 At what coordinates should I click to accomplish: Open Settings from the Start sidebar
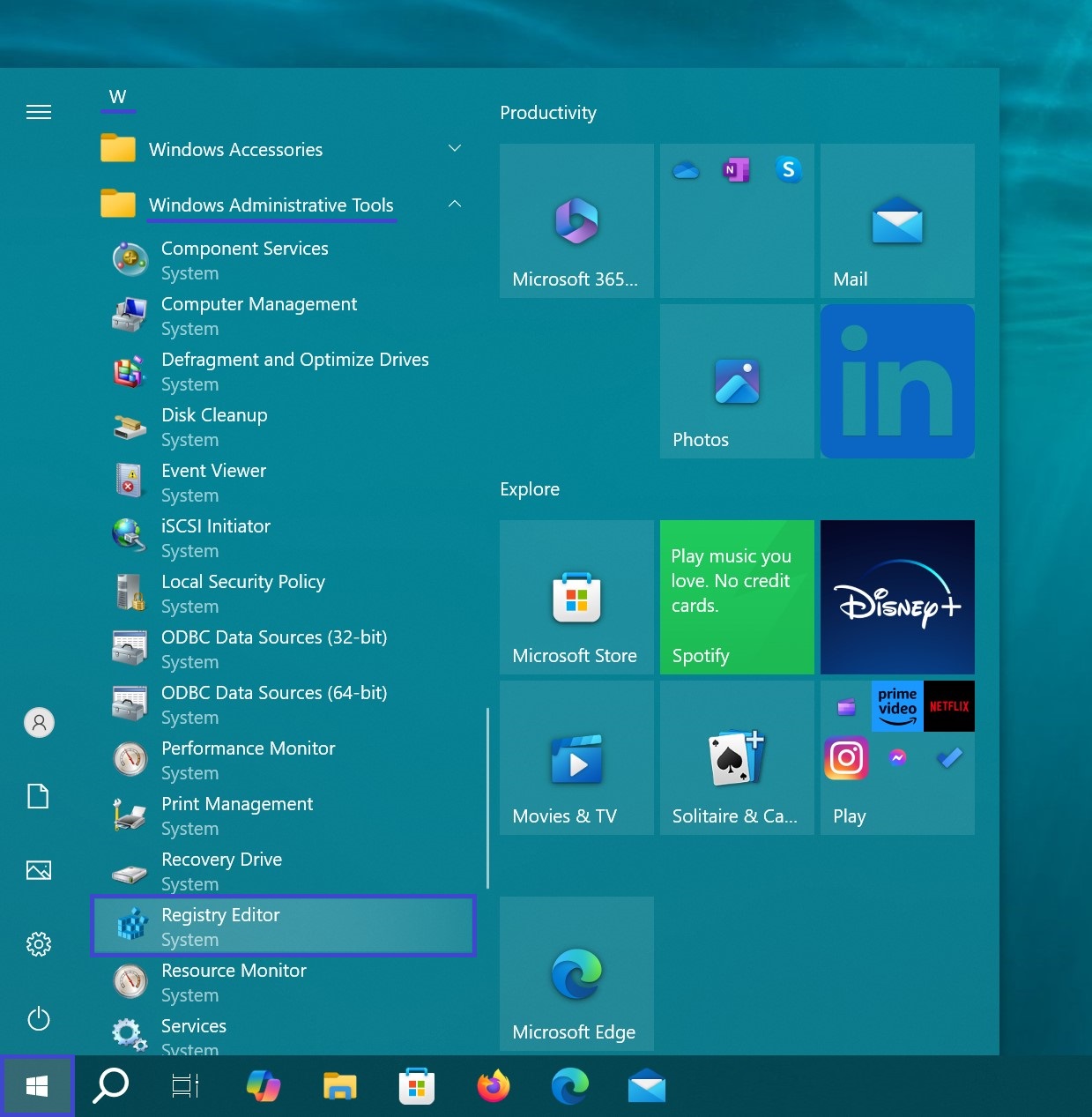pyautogui.click(x=39, y=944)
